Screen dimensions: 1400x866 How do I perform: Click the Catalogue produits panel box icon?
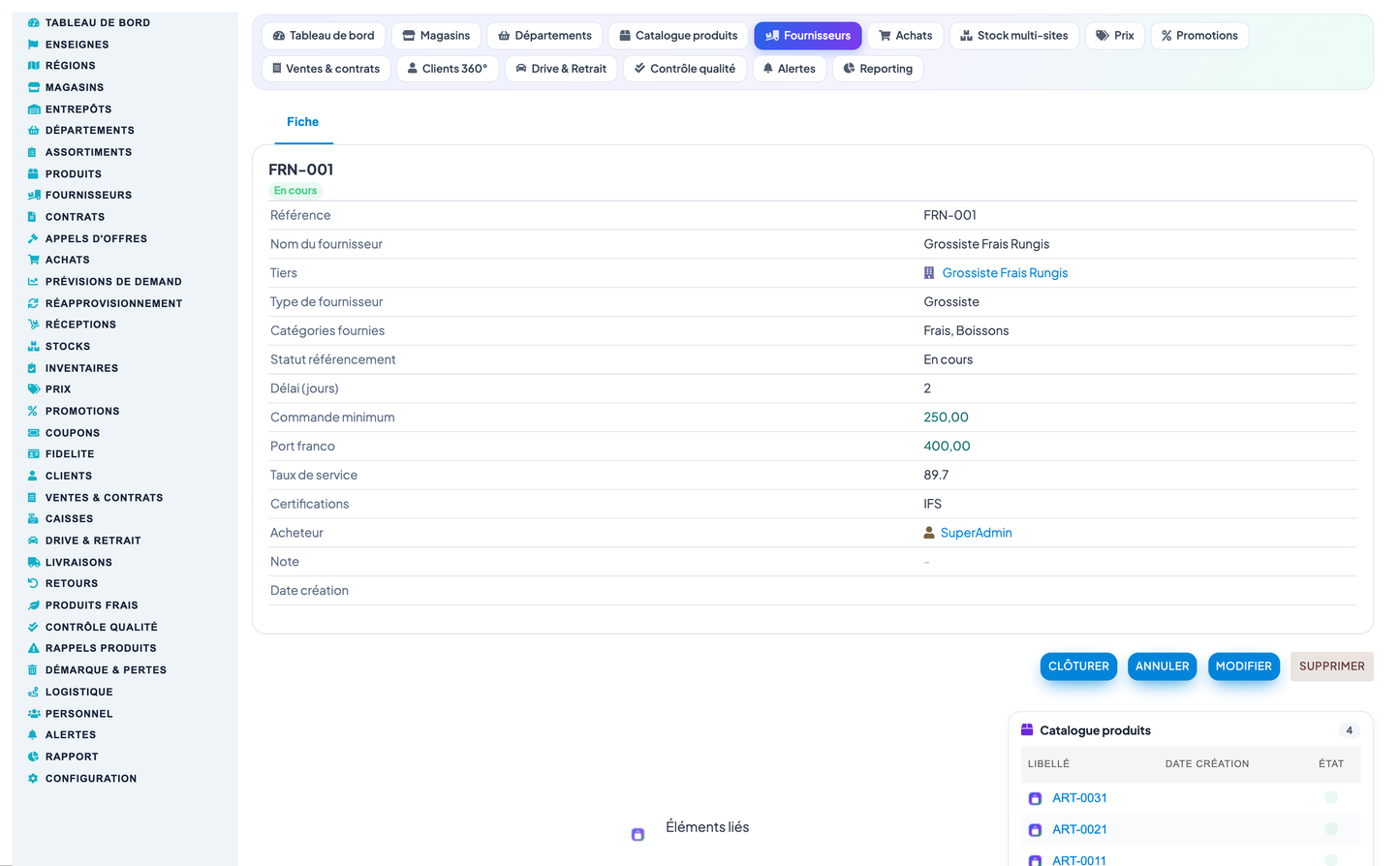(1027, 730)
